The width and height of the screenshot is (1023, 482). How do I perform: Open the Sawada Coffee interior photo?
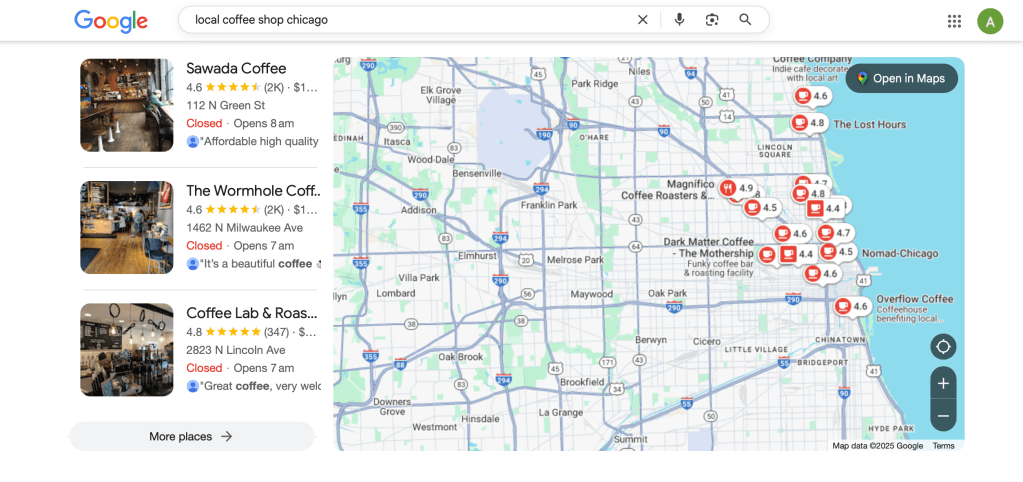click(x=127, y=105)
